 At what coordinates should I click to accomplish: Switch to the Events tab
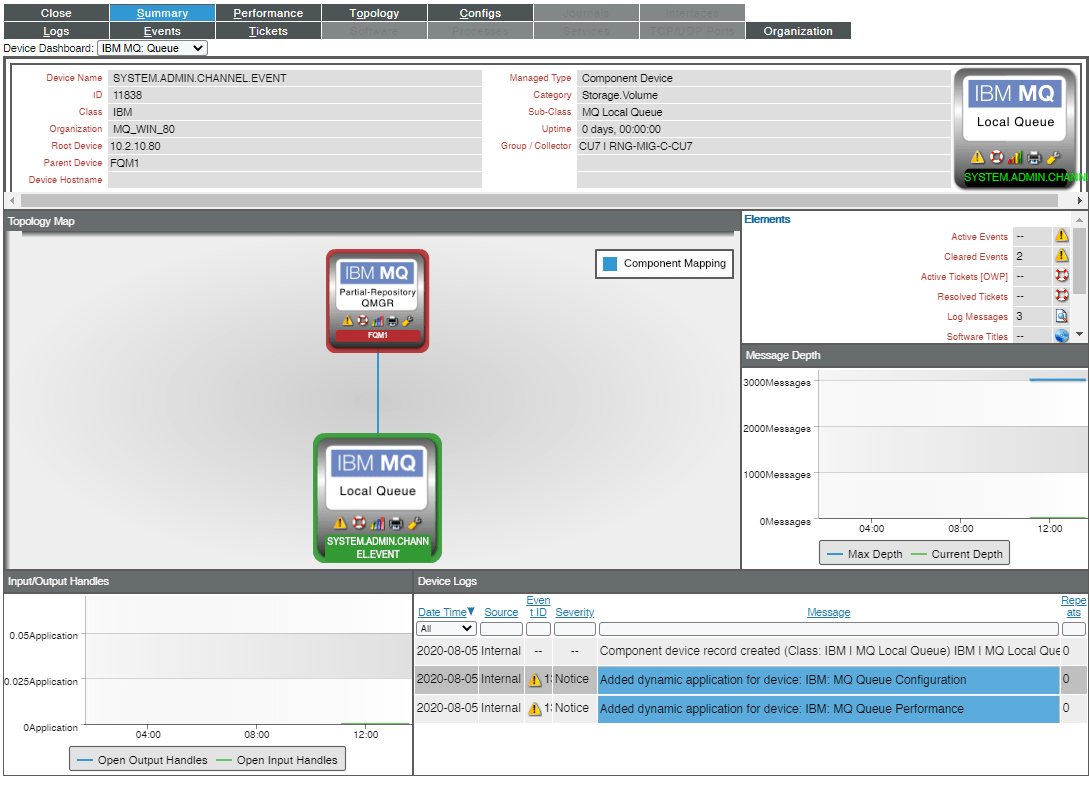pyautogui.click(x=162, y=31)
